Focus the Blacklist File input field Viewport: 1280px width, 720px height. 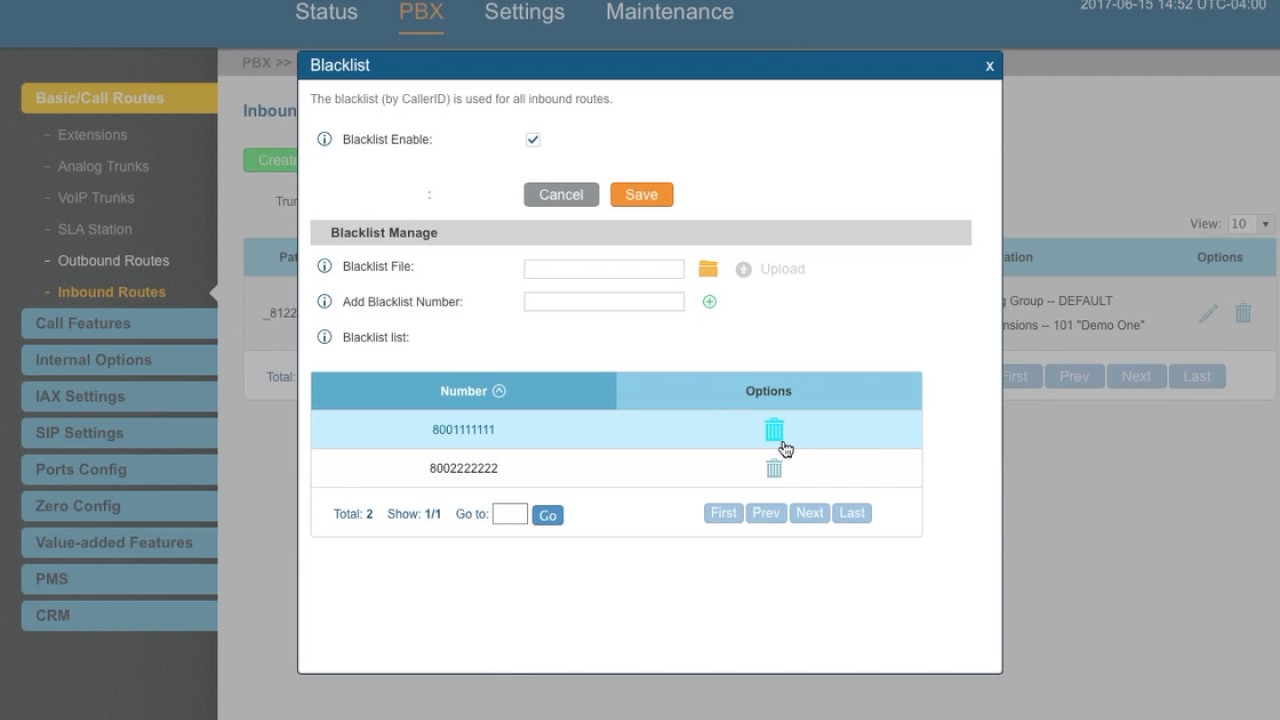coord(604,269)
